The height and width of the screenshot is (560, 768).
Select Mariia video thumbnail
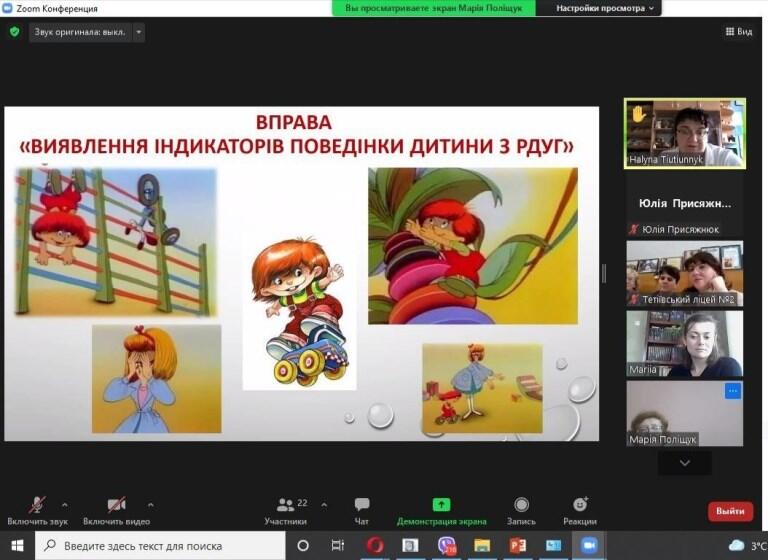[685, 343]
